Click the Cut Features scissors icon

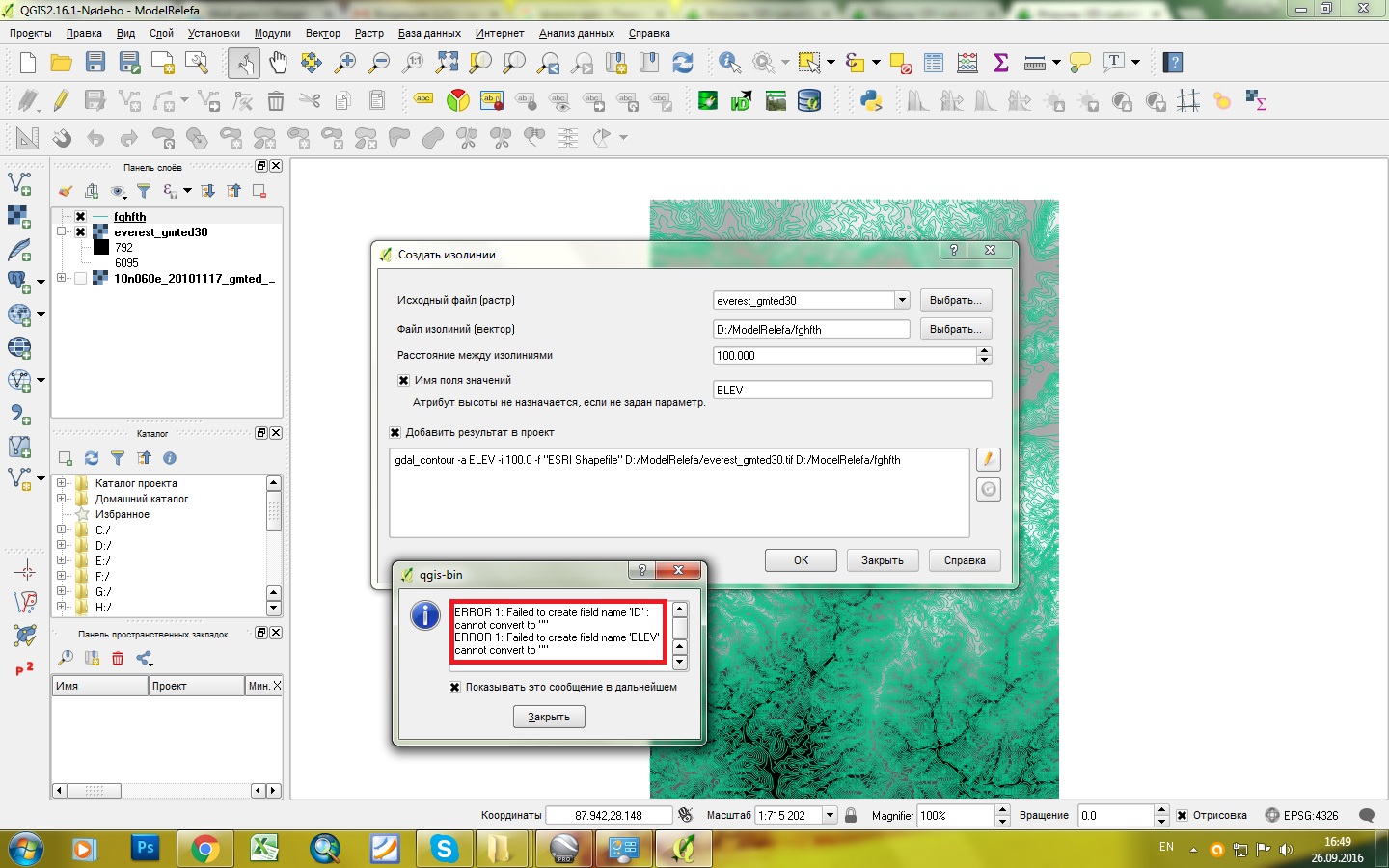point(310,100)
